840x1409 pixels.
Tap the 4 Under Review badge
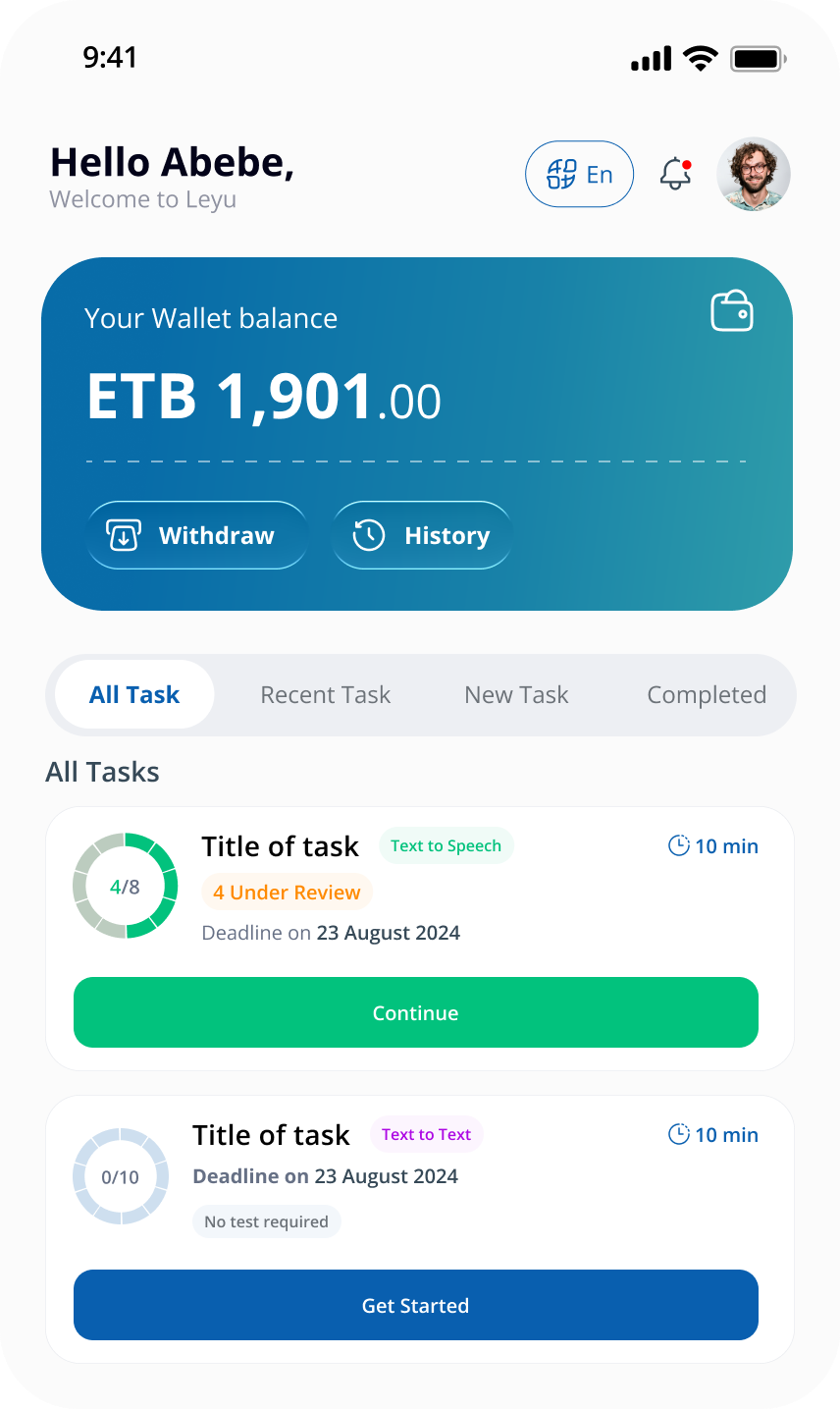tap(287, 893)
